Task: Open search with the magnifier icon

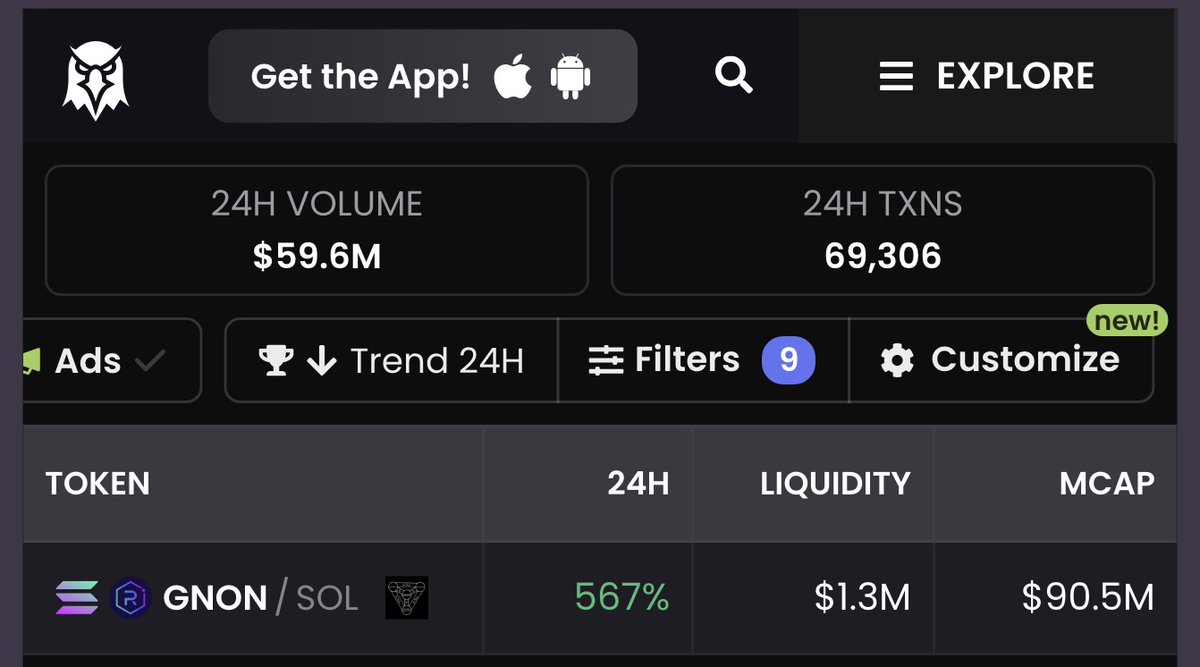Action: tap(734, 75)
